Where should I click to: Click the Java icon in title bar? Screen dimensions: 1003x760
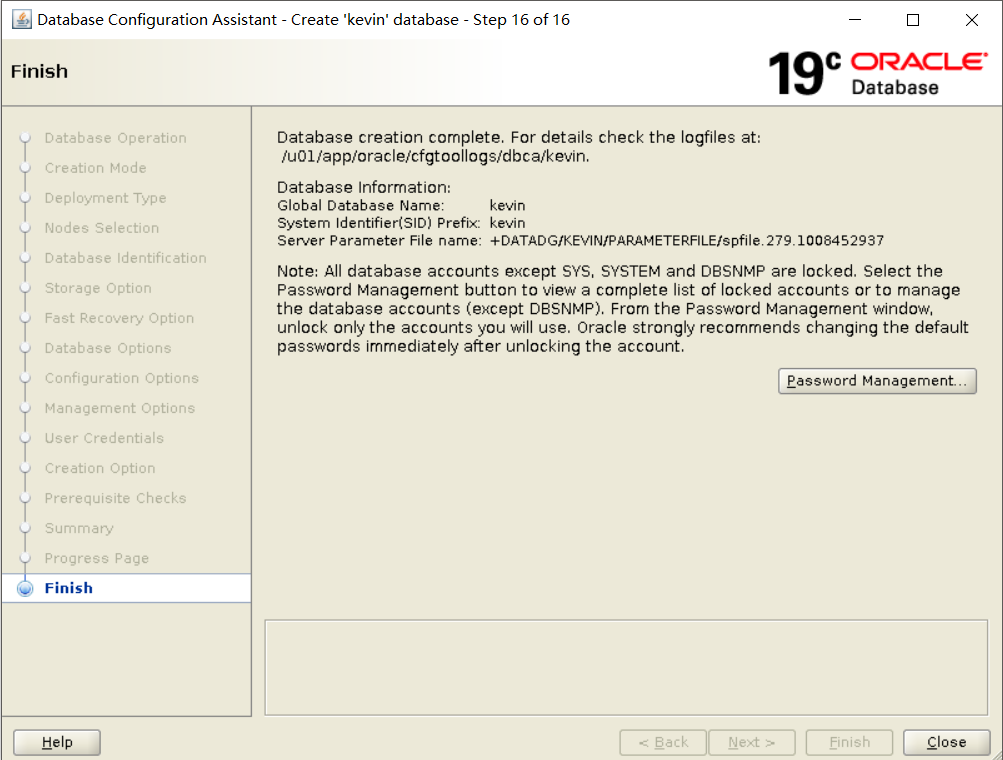[21, 20]
